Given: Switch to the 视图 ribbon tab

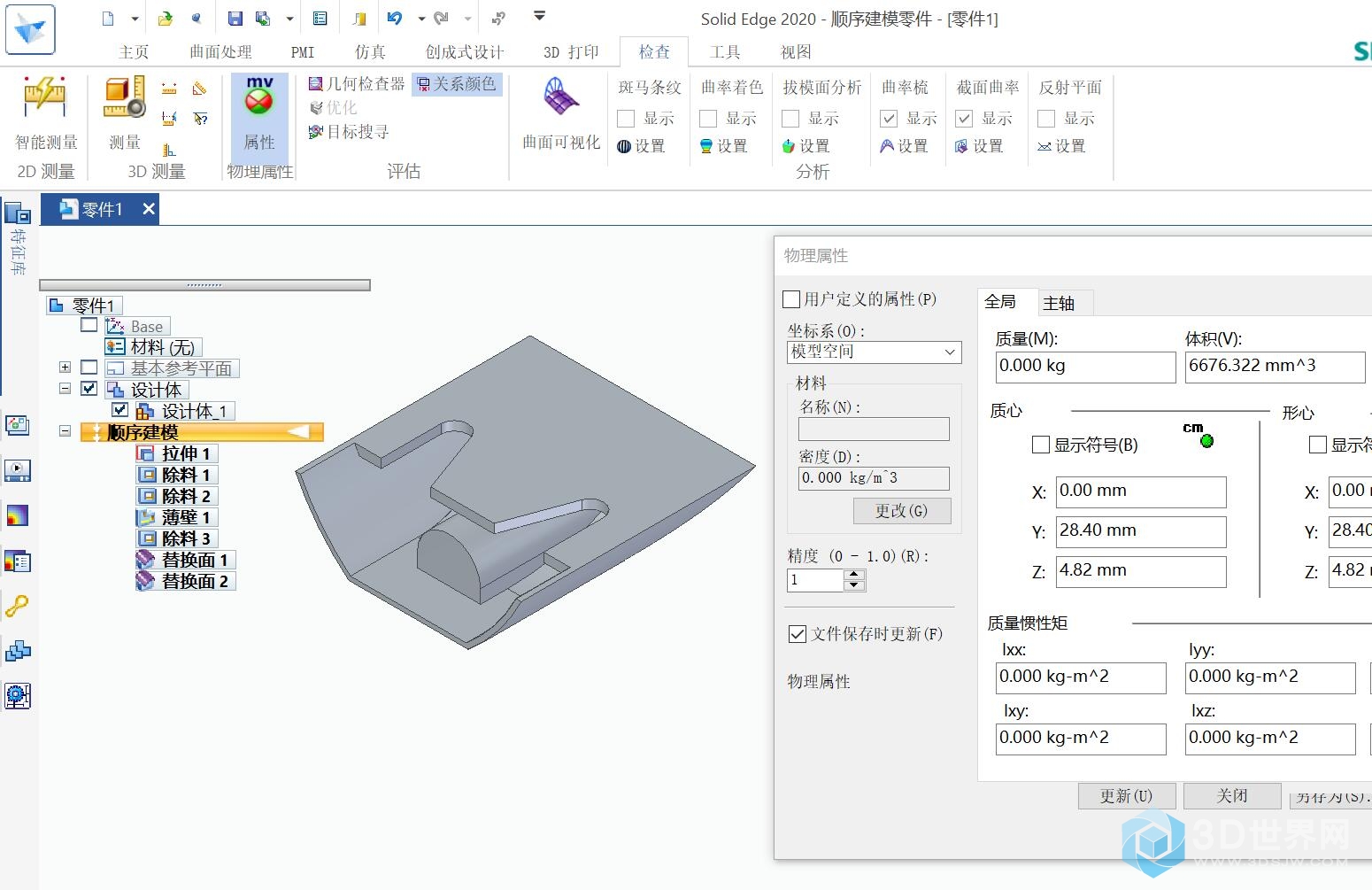Looking at the screenshot, I should (796, 52).
